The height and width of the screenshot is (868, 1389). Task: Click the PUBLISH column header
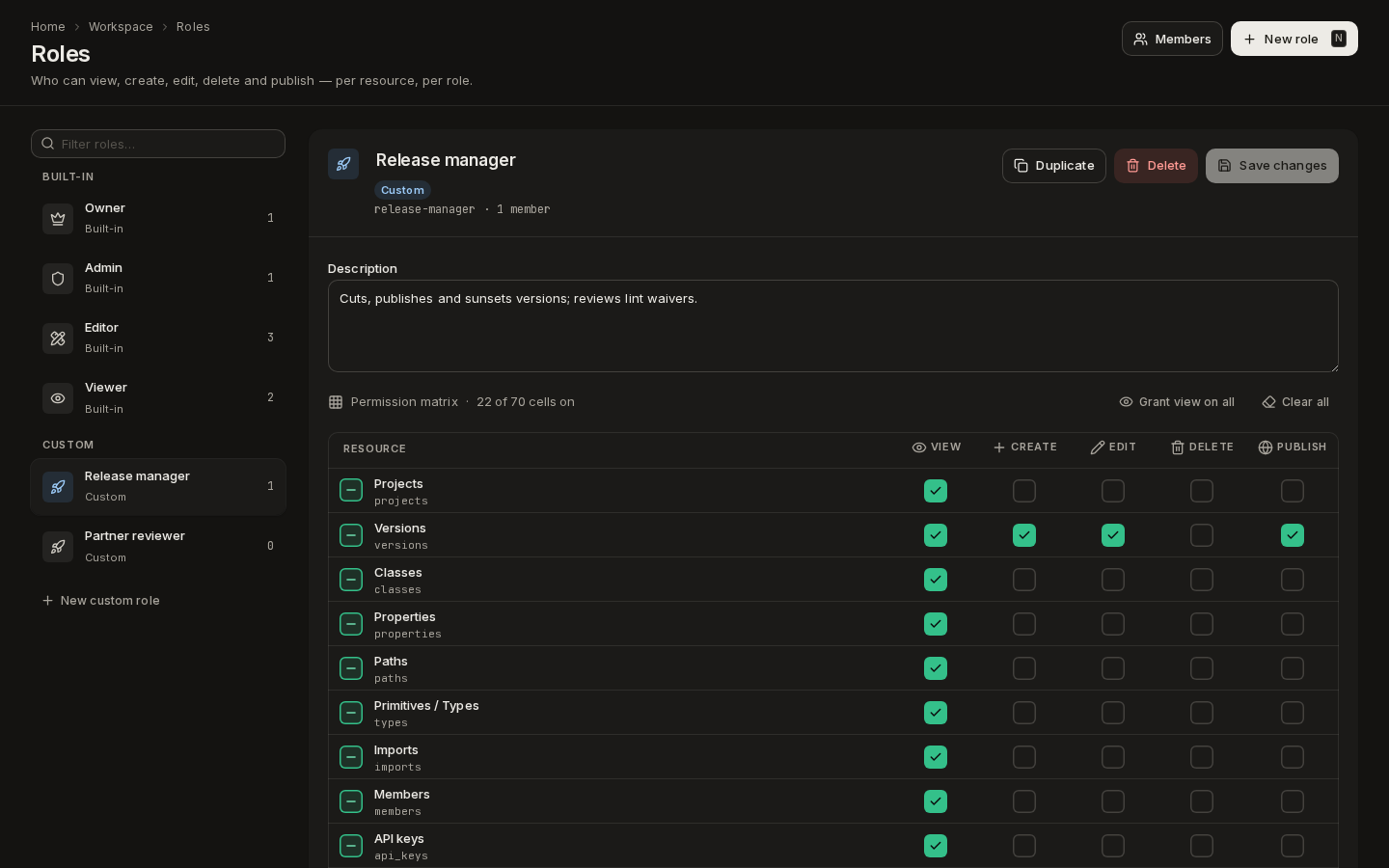pos(1293,448)
